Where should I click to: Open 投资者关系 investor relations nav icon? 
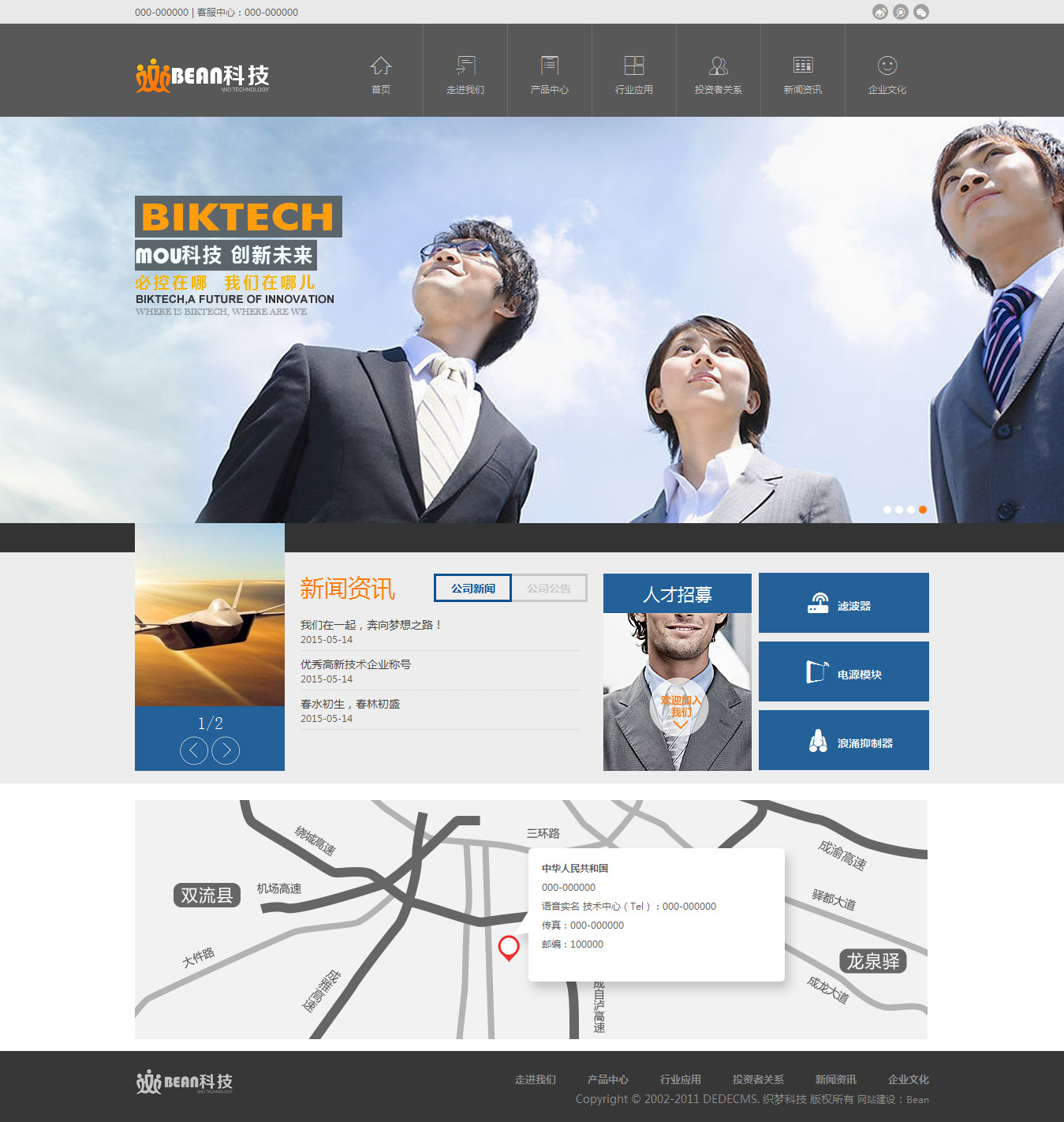(x=719, y=66)
